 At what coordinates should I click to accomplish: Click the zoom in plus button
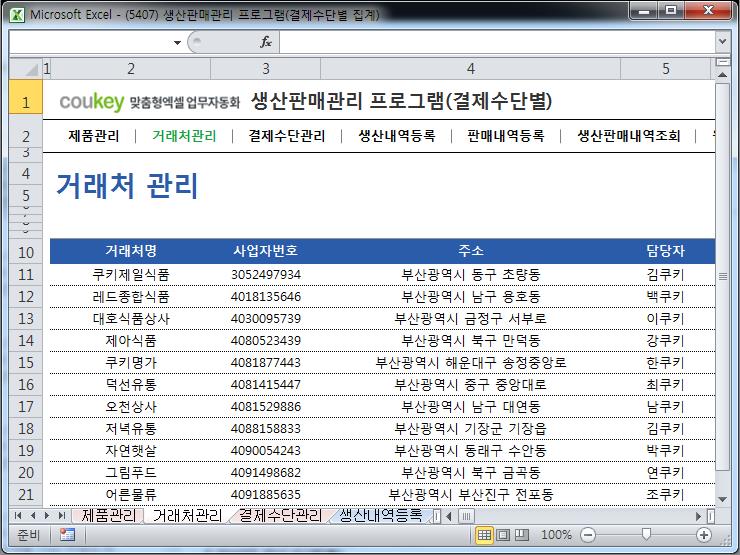704,535
